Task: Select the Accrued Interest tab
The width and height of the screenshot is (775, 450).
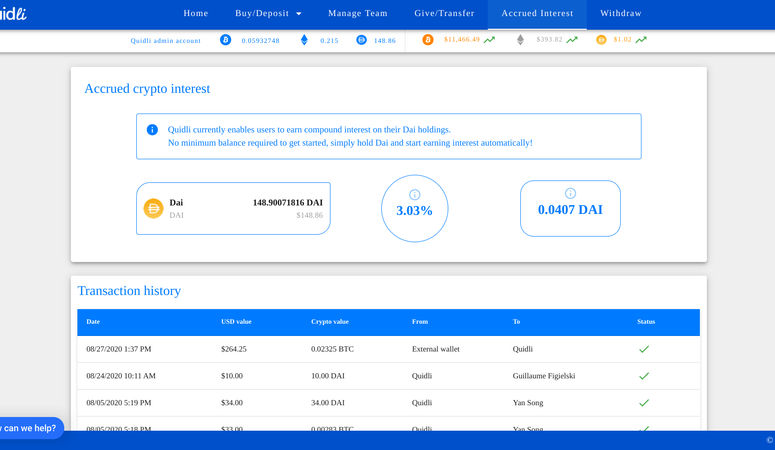Action: (537, 13)
